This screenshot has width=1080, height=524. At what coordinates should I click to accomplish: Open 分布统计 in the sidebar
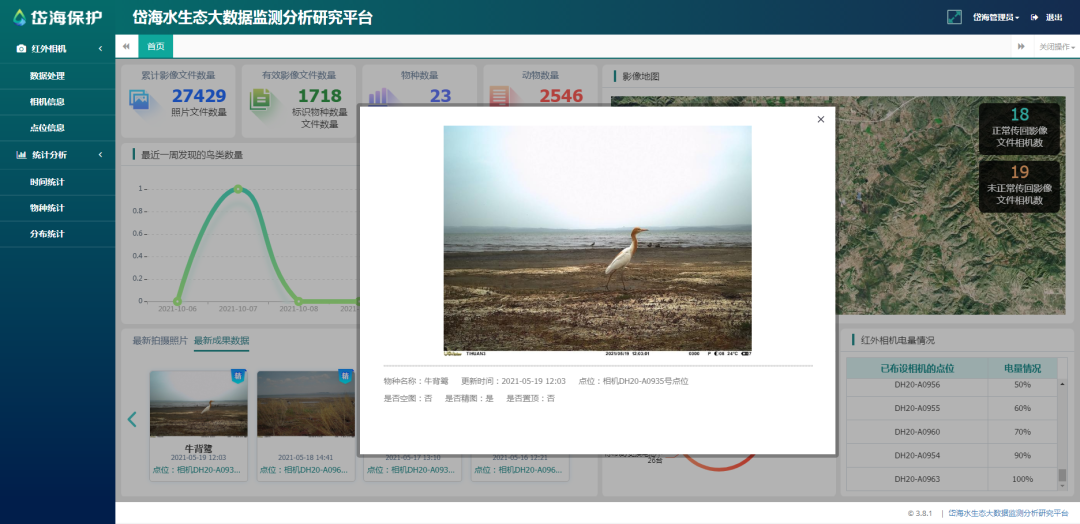click(x=48, y=234)
